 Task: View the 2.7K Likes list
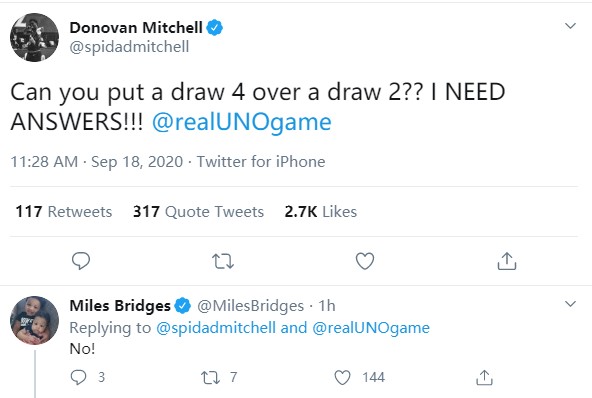[x=321, y=211]
